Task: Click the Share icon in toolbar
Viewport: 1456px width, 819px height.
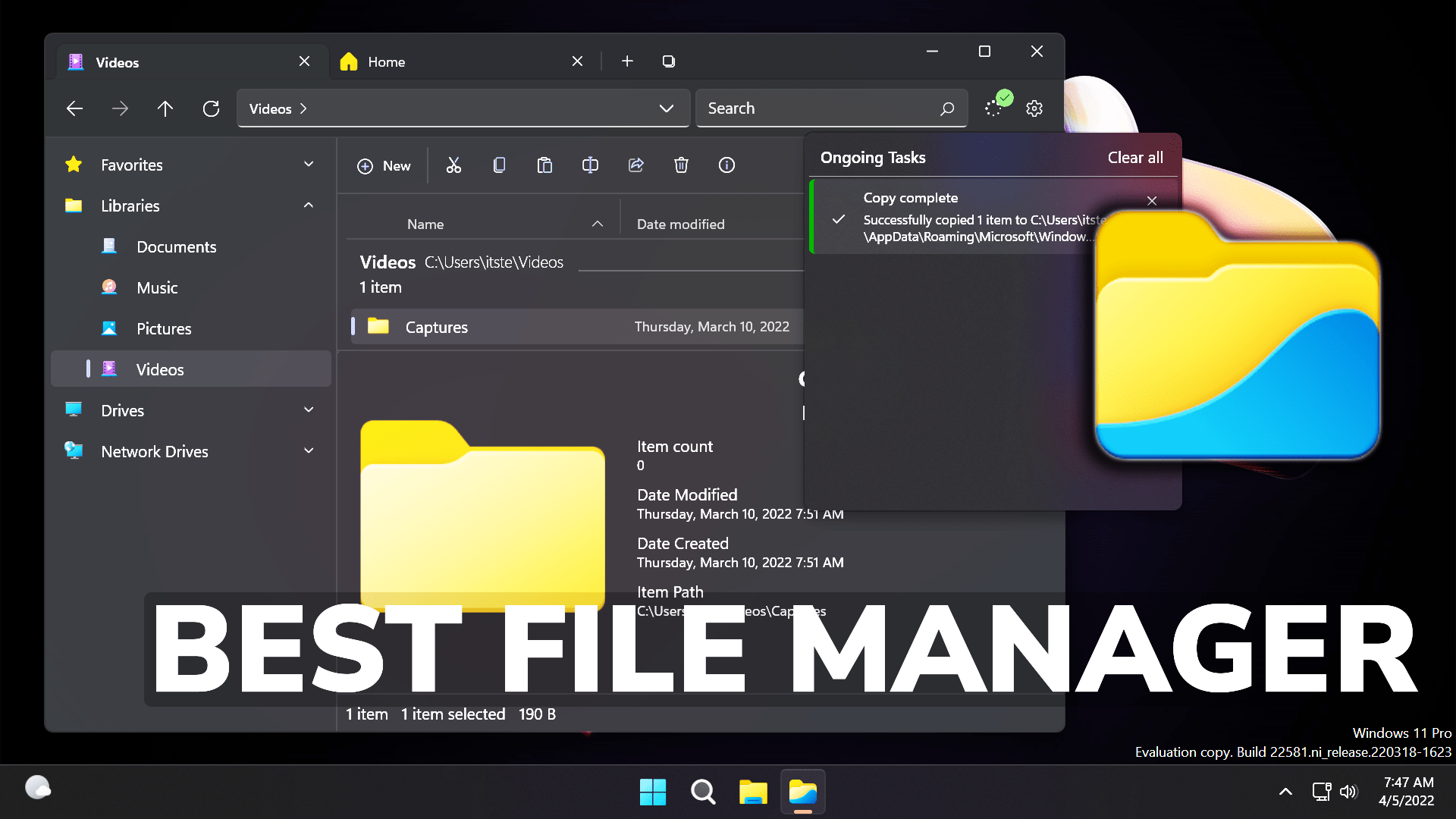Action: tap(635, 165)
